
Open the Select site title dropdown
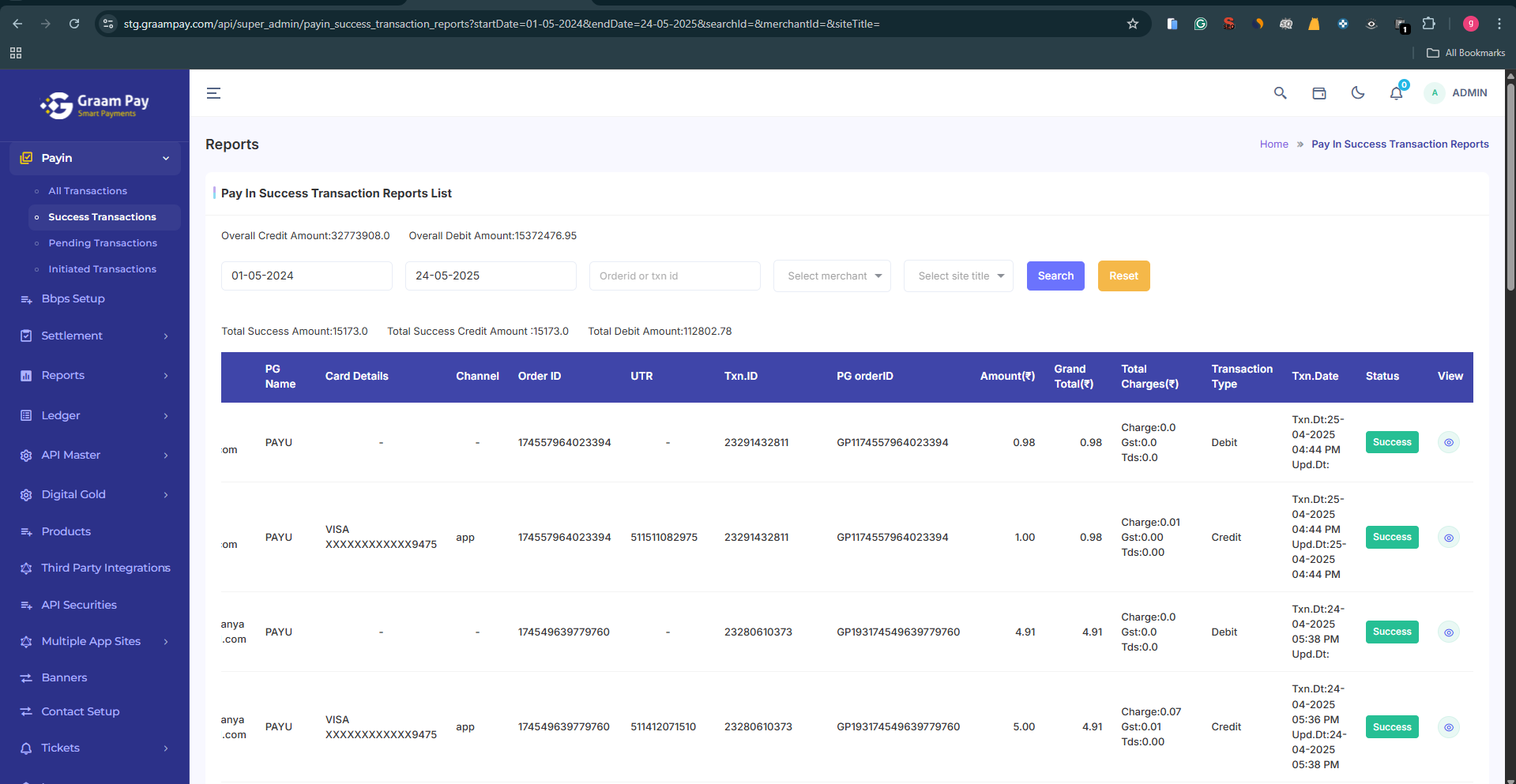coord(958,276)
